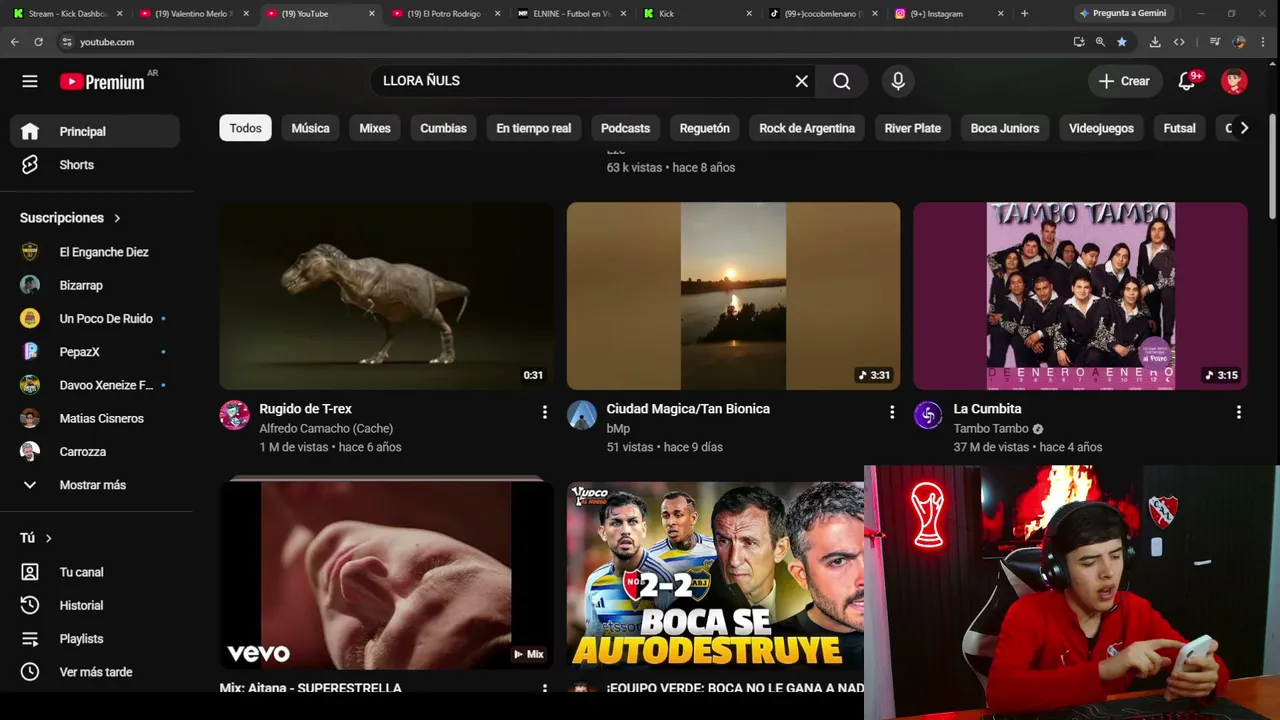Open the YouTube hamburger guide menu

click(x=30, y=81)
